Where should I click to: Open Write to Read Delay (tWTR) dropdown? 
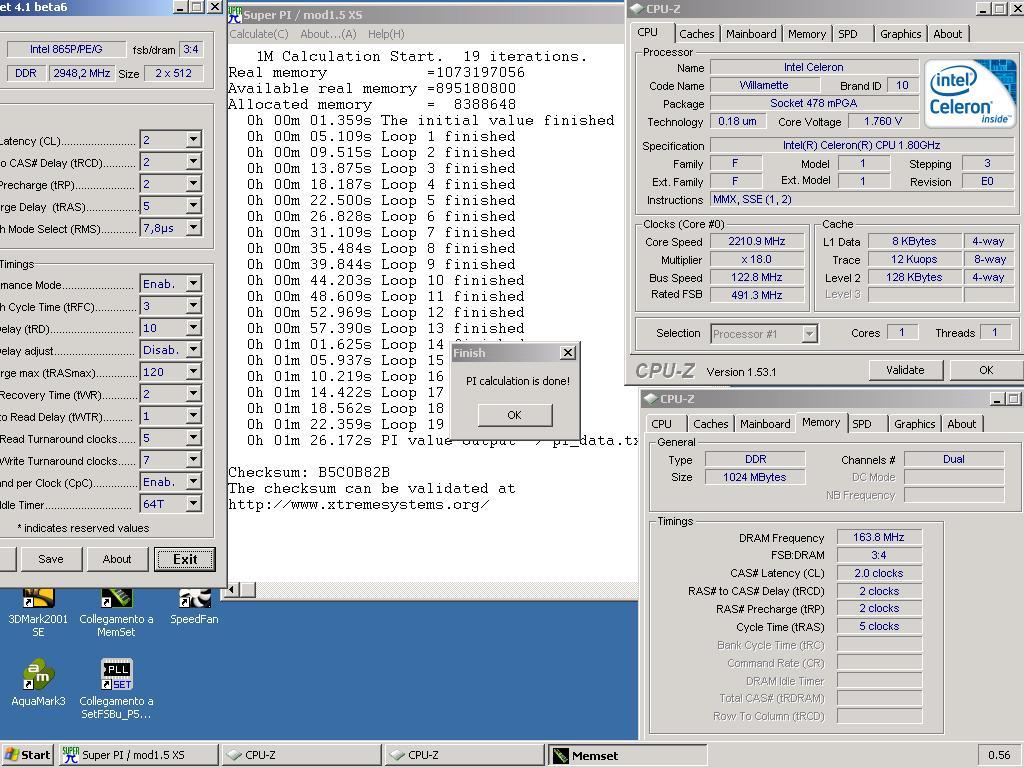193,416
